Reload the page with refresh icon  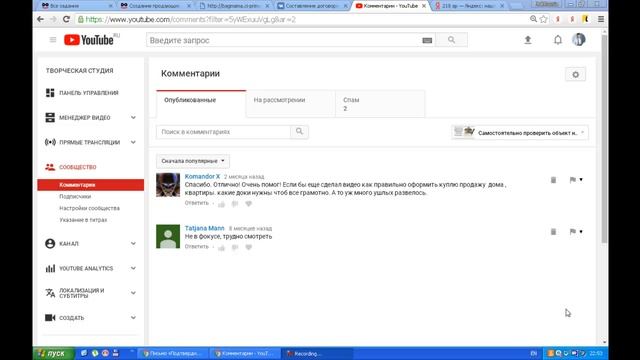pyautogui.click(x=67, y=19)
